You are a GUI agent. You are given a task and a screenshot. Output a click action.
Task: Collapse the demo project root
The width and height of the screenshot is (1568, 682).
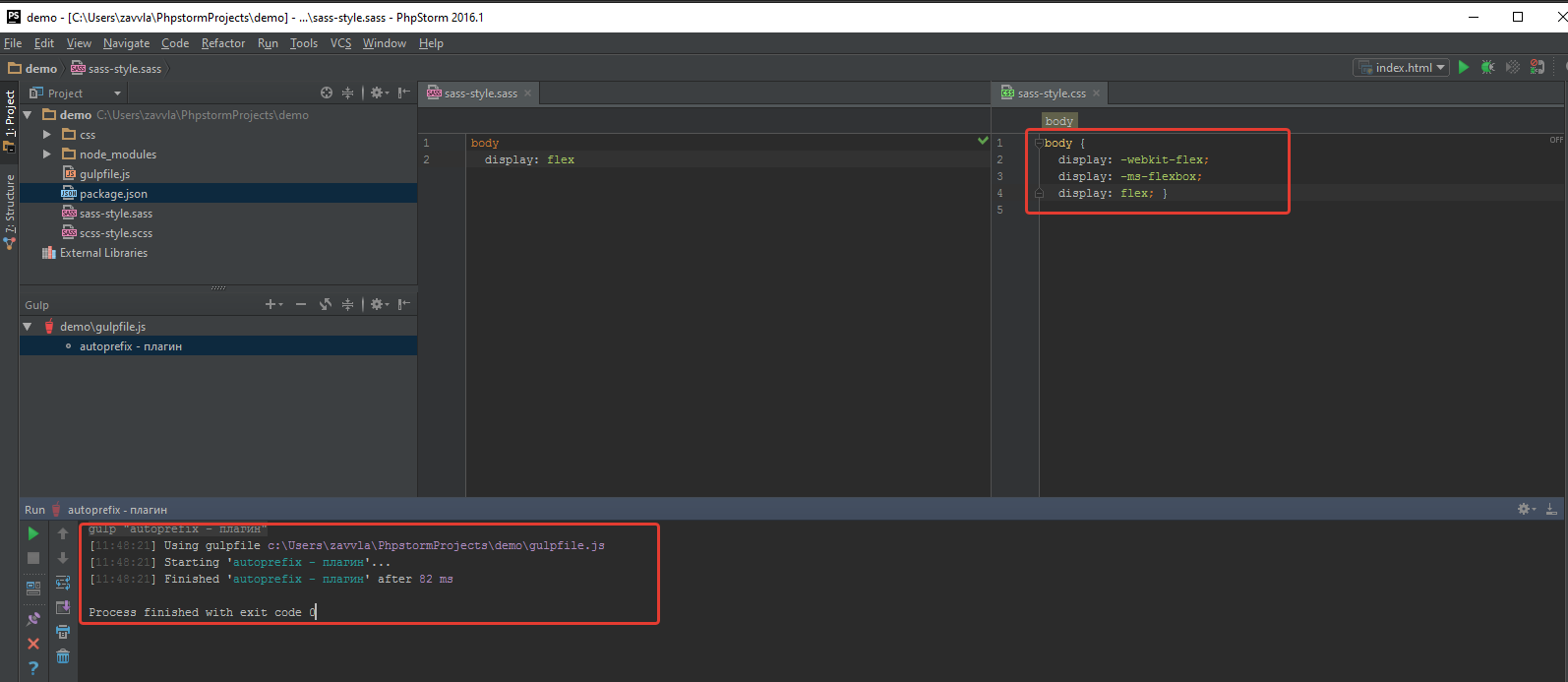28,115
